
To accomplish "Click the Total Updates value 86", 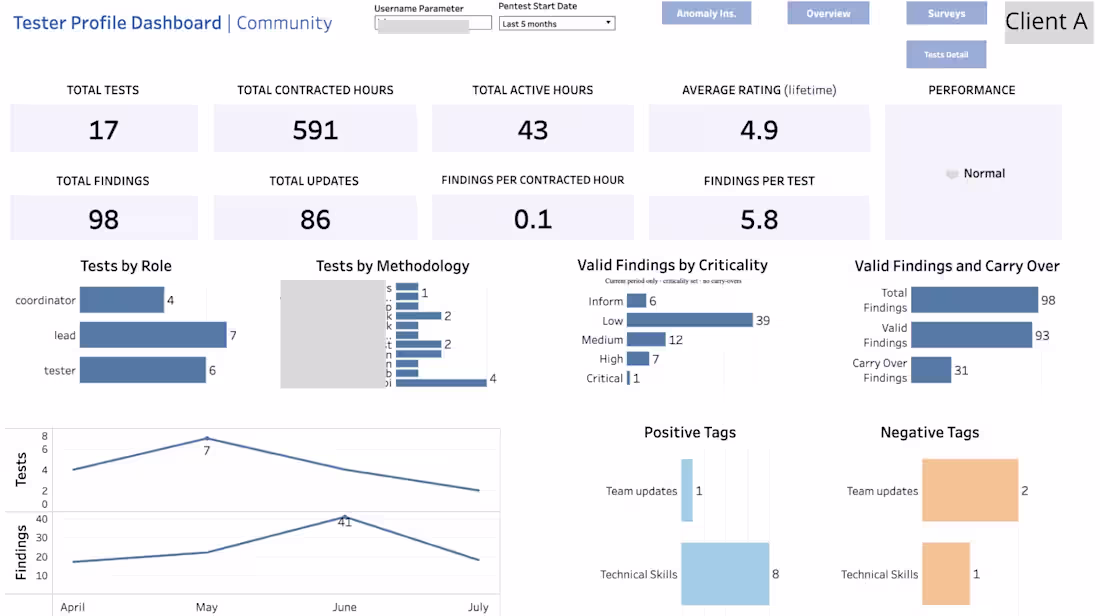I will point(316,220).
